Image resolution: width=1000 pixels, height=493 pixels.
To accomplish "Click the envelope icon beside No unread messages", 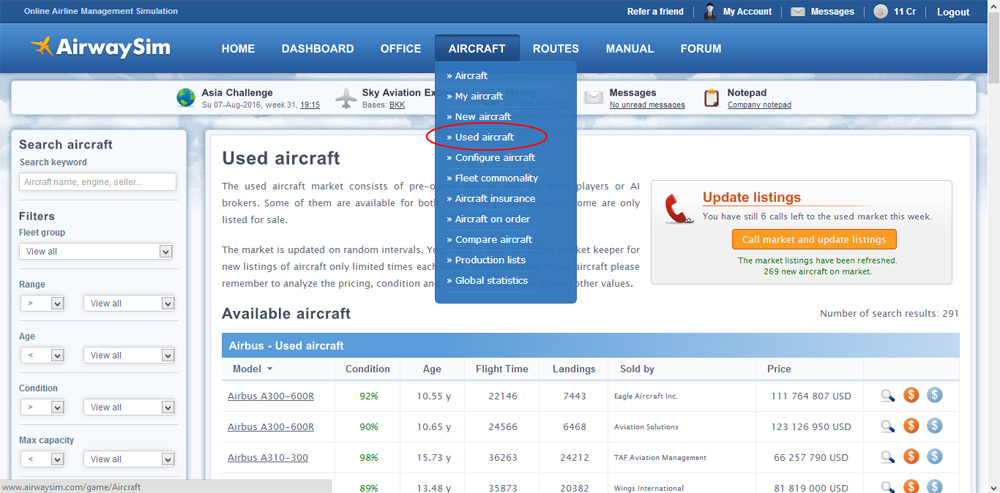I will 594,98.
